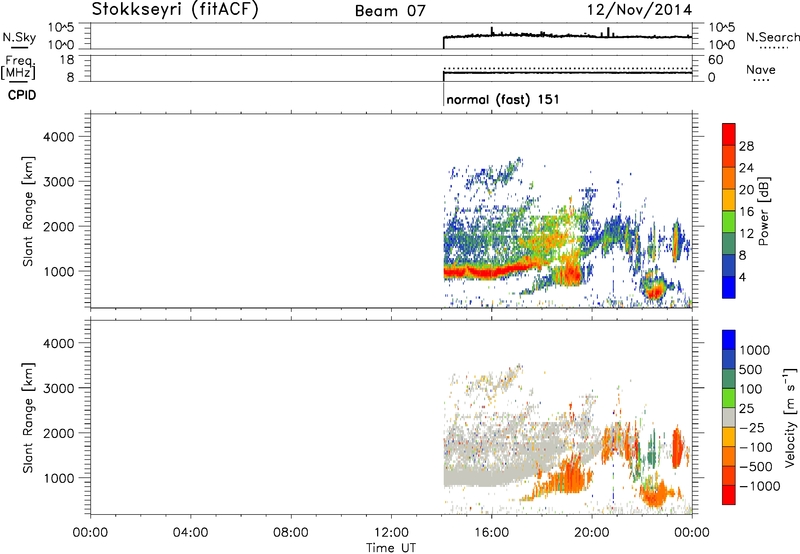Click the 20 label on power colorbar
The image size is (800, 554).
tap(746, 190)
